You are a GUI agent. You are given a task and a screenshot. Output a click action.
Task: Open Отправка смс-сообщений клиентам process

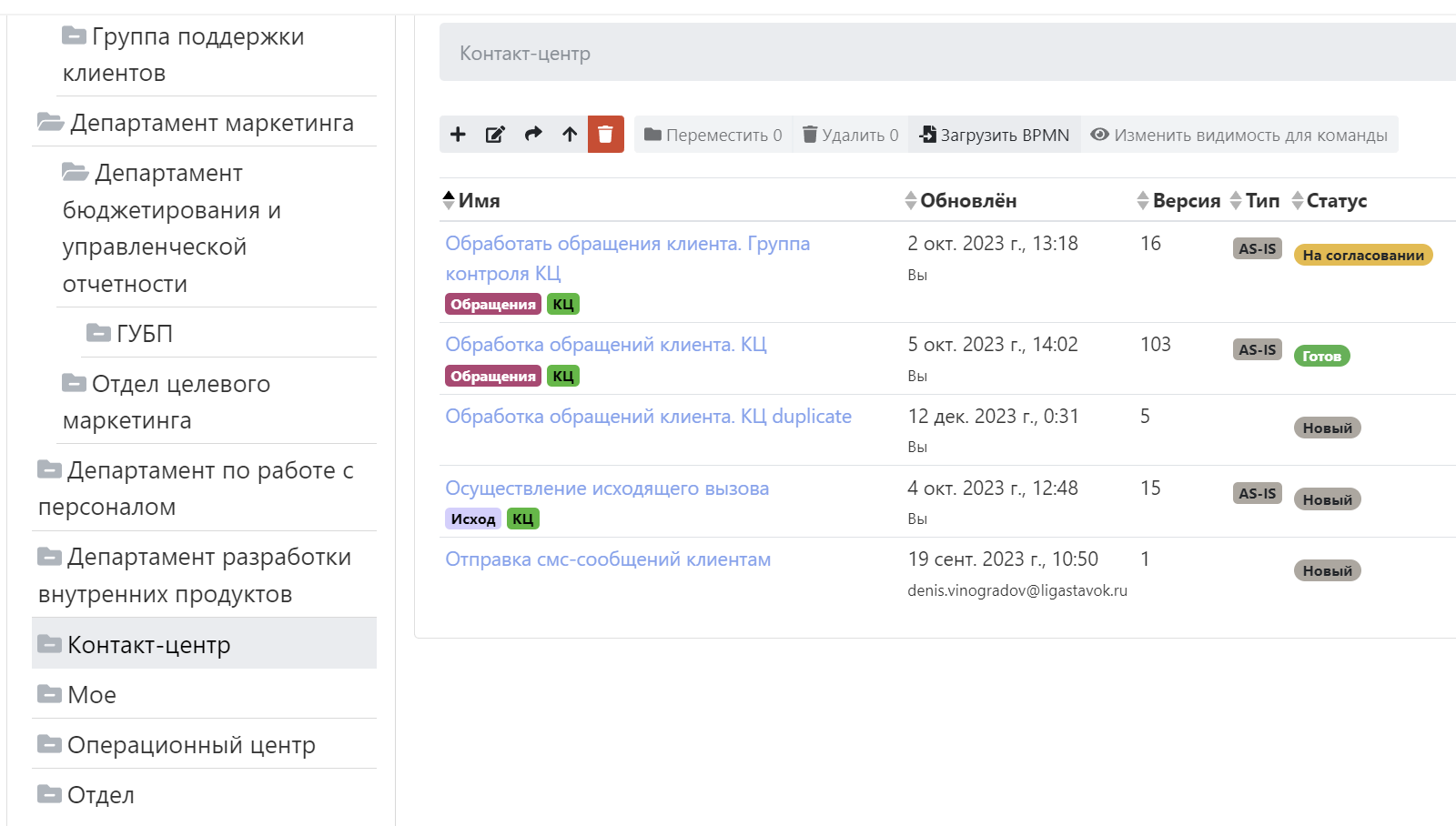pyautogui.click(x=608, y=559)
